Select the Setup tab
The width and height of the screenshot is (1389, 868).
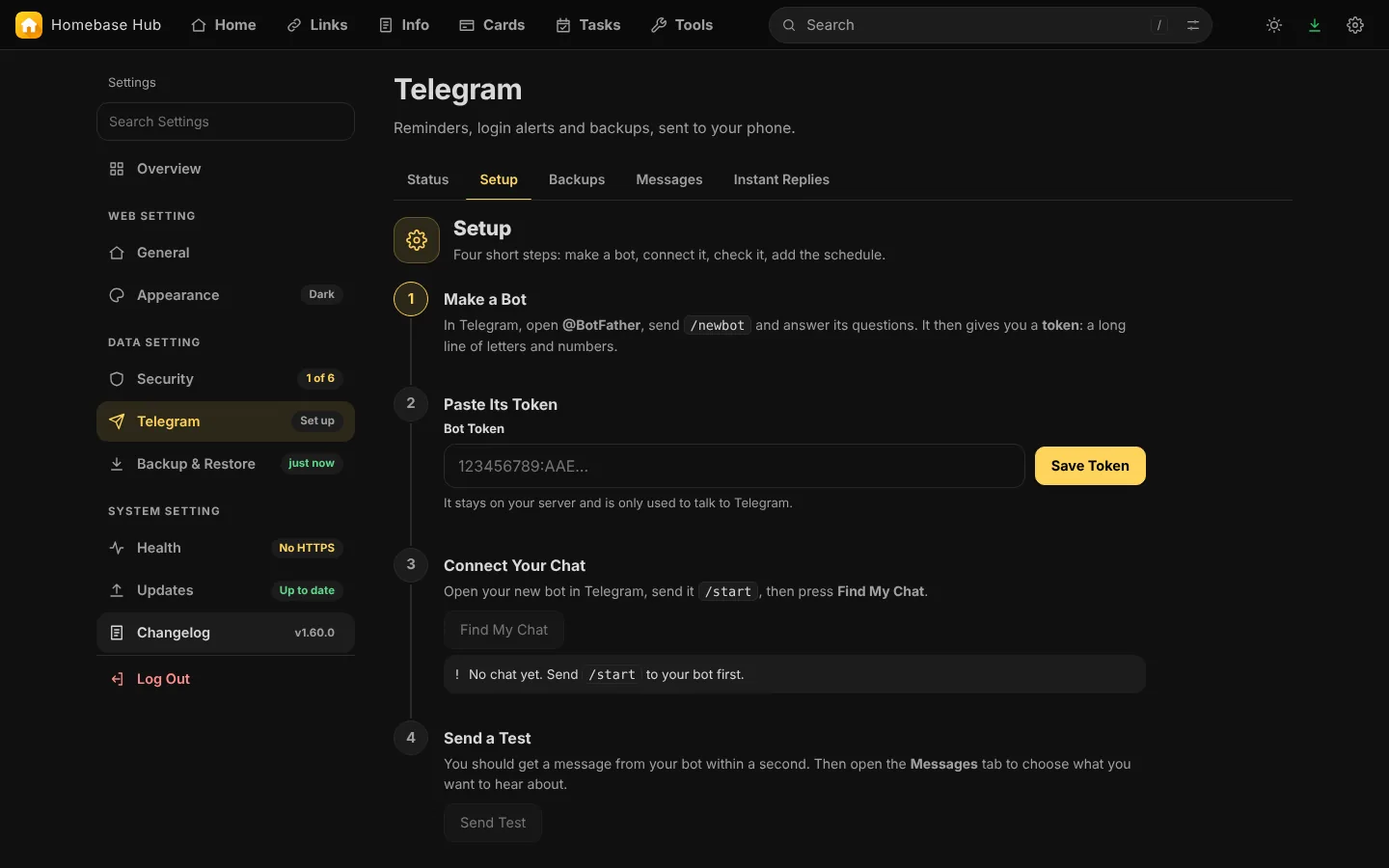click(x=499, y=179)
